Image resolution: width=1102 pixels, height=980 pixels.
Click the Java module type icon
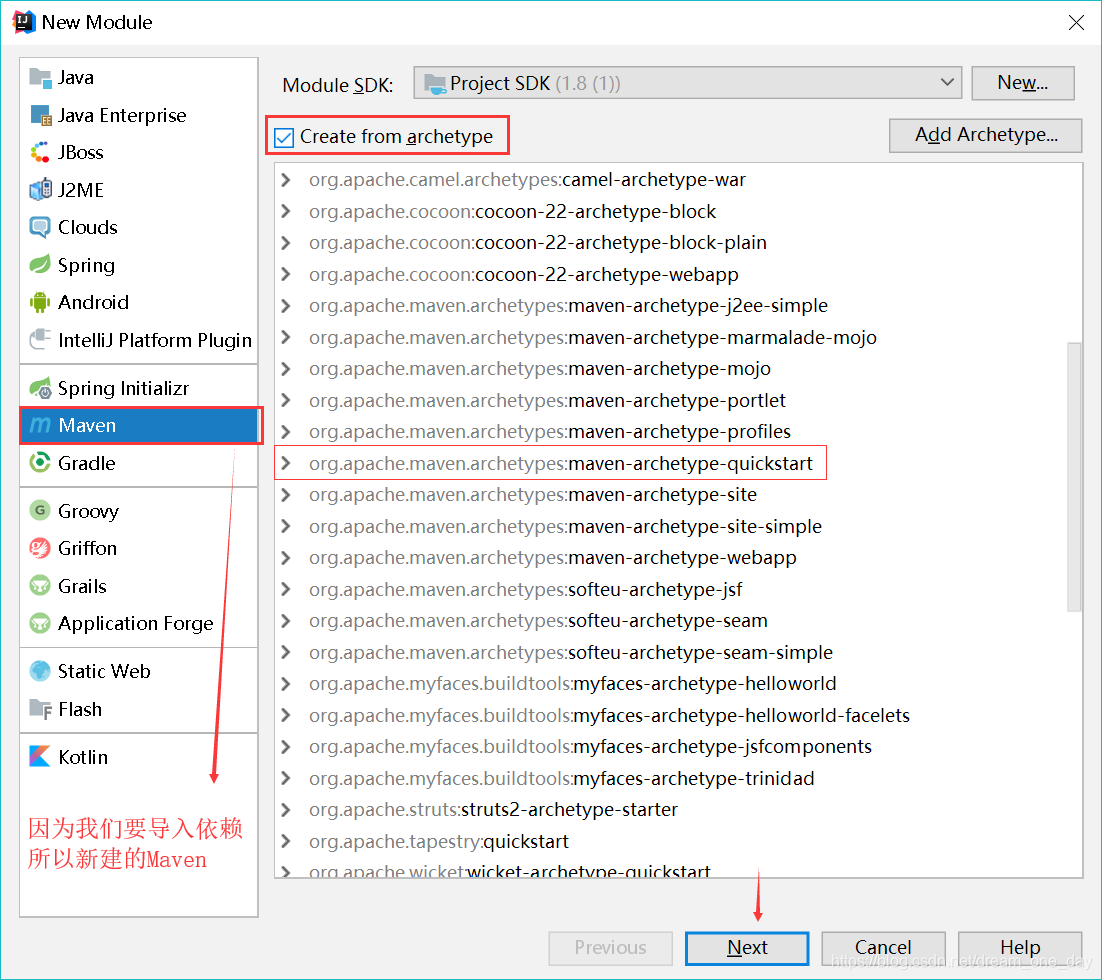click(40, 78)
